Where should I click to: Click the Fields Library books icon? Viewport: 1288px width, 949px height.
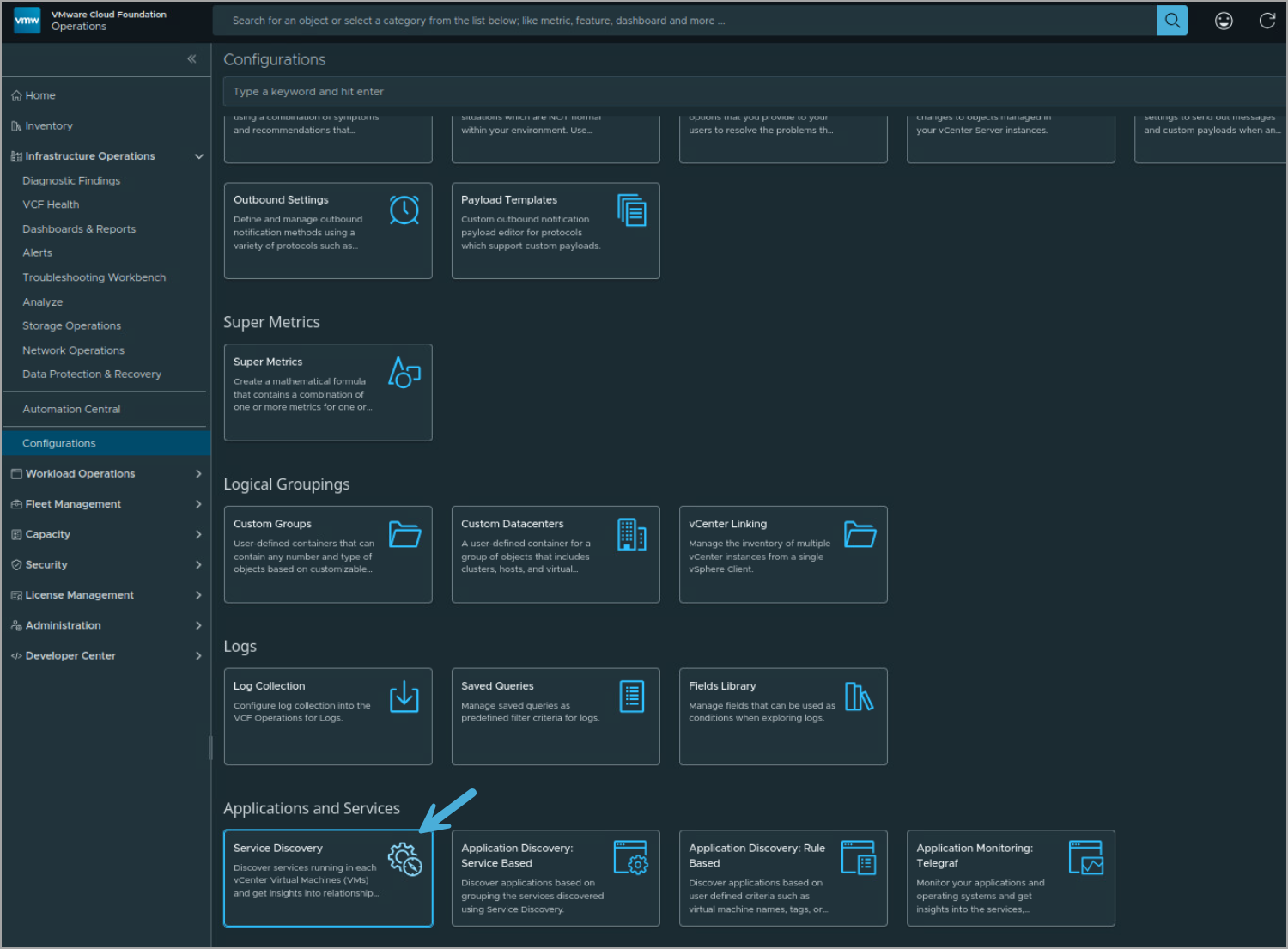pos(860,697)
